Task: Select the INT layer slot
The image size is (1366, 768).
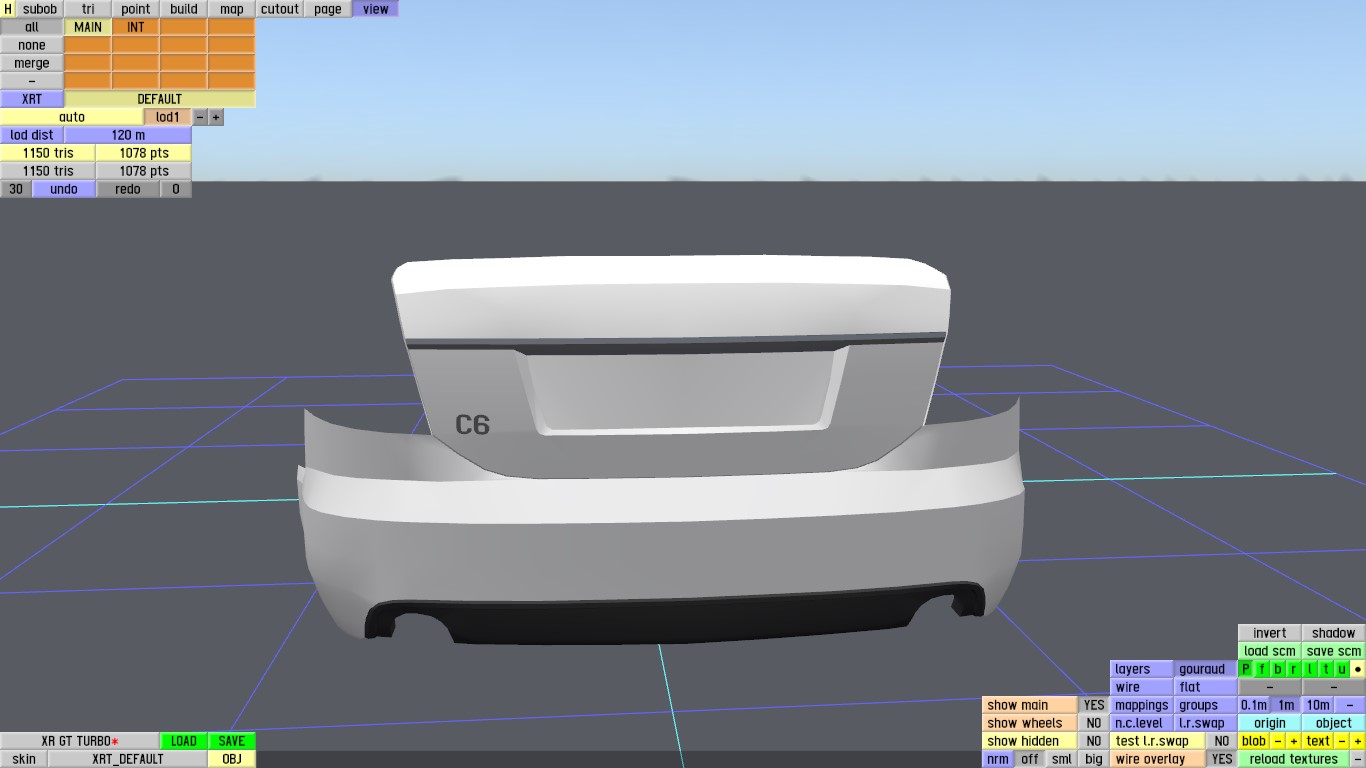Action: [x=136, y=27]
